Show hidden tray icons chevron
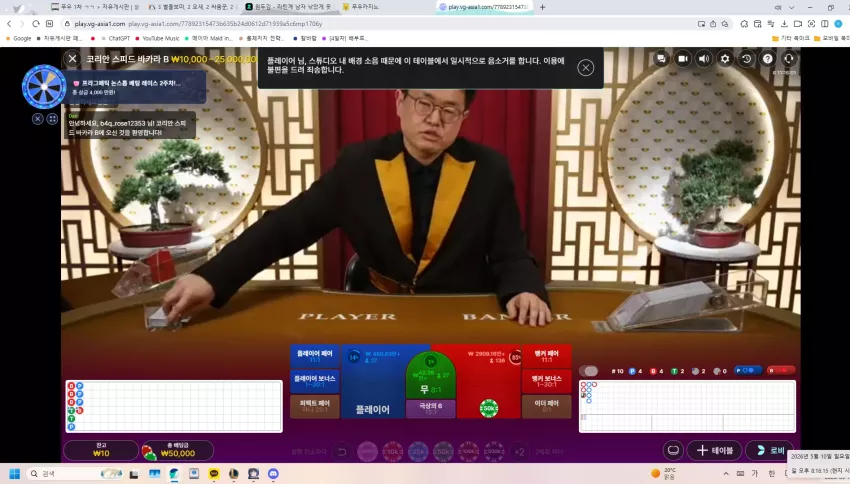The image size is (850, 484). [726, 474]
